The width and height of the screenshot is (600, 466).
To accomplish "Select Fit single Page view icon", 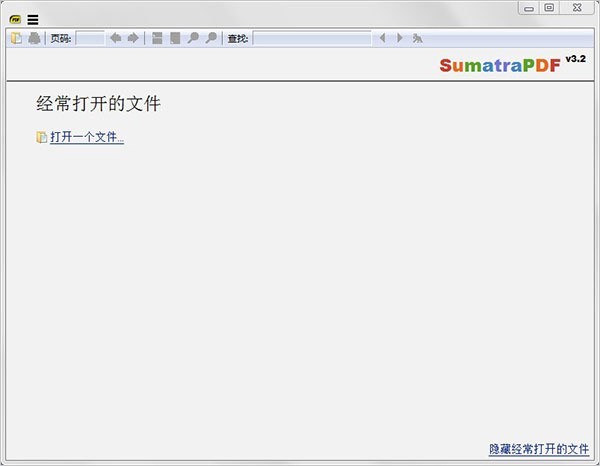I will 175,38.
